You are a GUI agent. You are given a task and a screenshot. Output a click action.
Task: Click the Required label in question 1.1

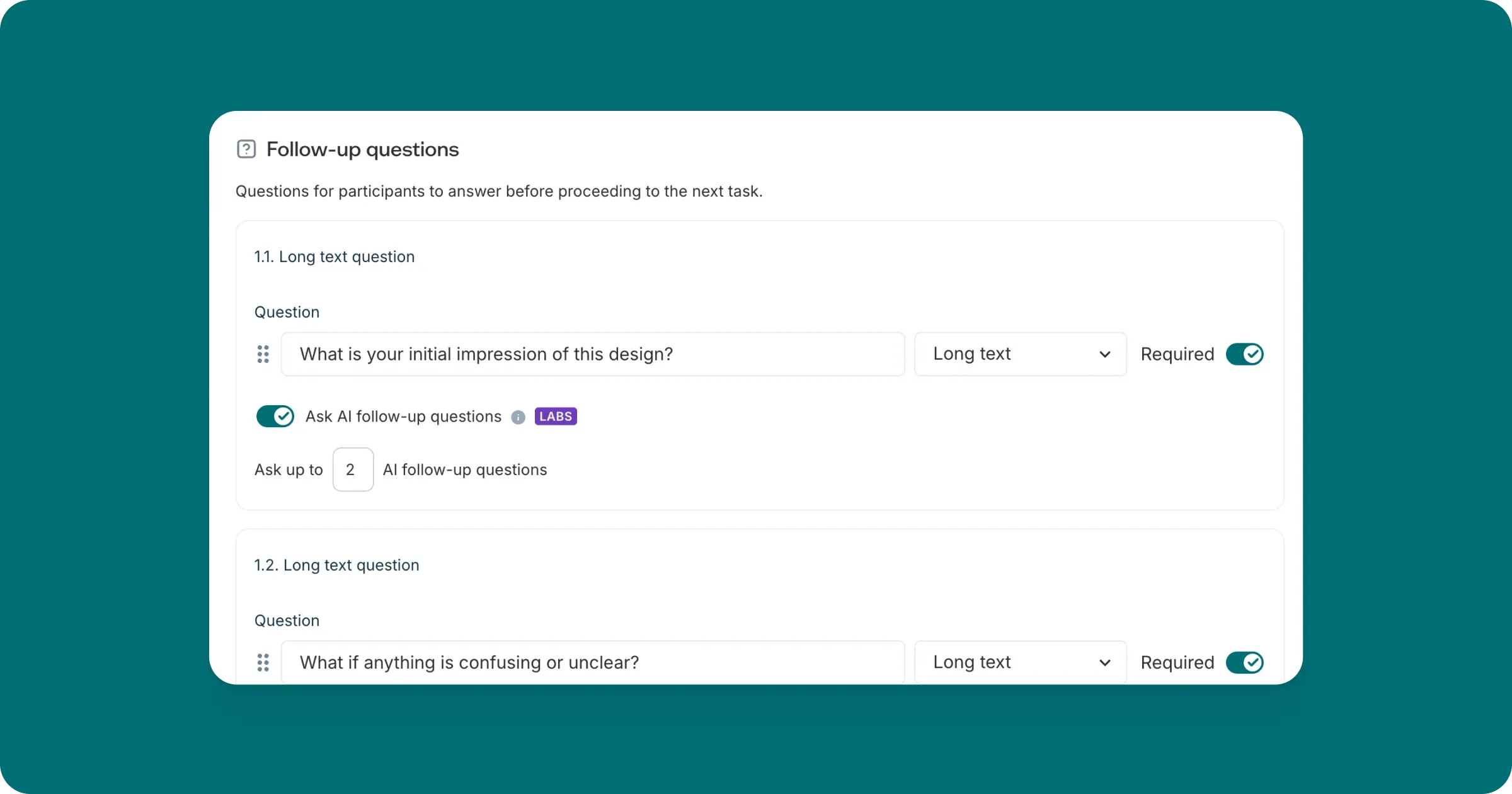(x=1177, y=354)
